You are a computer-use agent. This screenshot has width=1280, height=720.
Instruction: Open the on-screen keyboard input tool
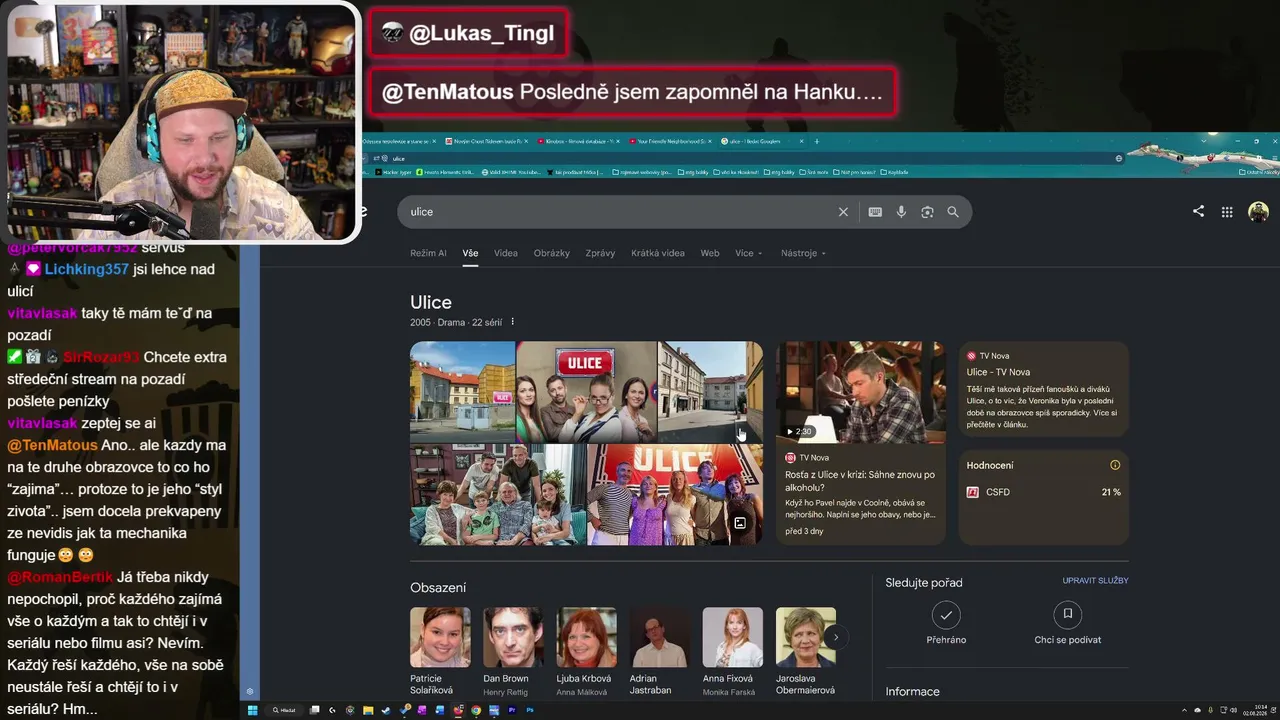875,212
